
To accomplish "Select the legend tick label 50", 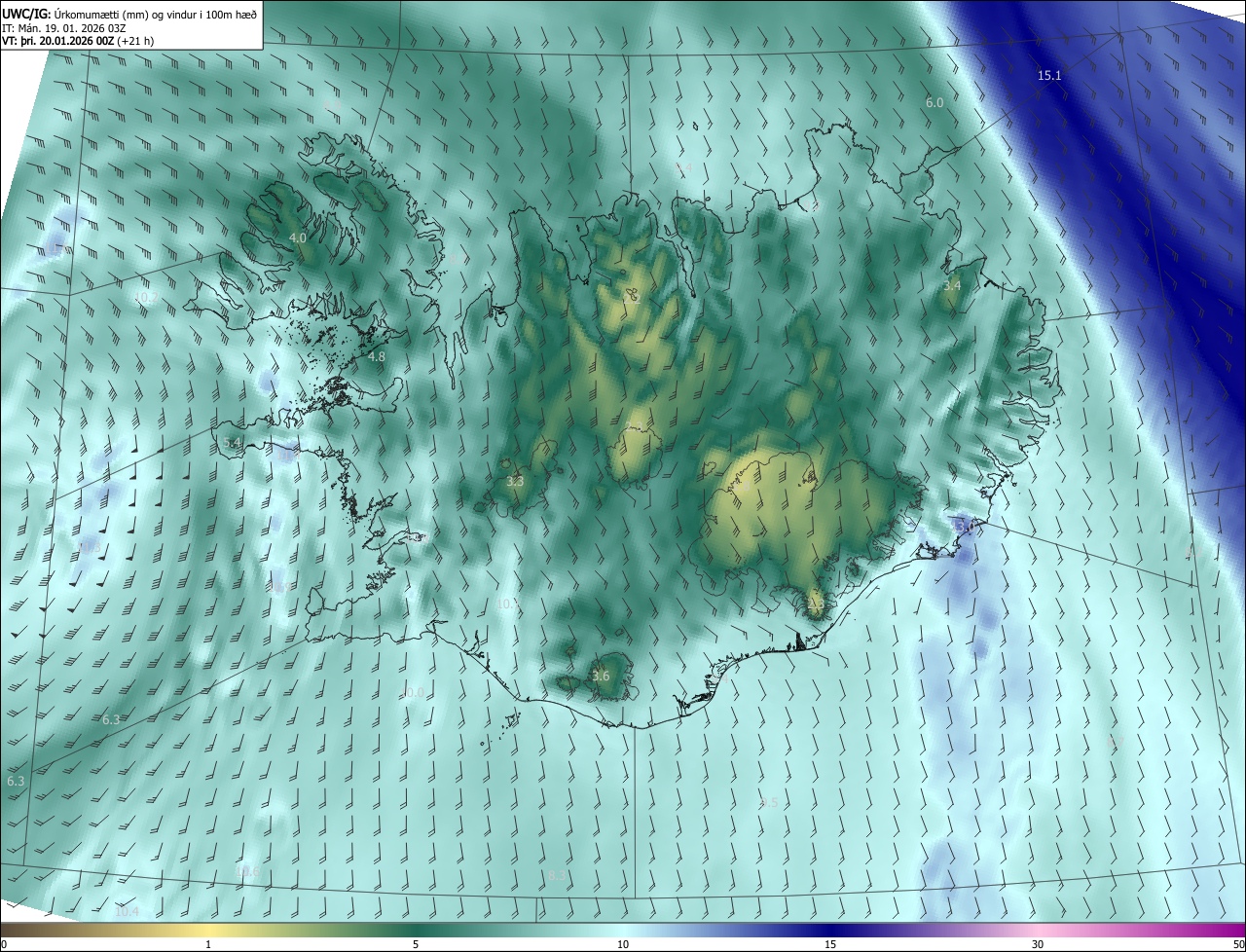I will [x=1238, y=944].
